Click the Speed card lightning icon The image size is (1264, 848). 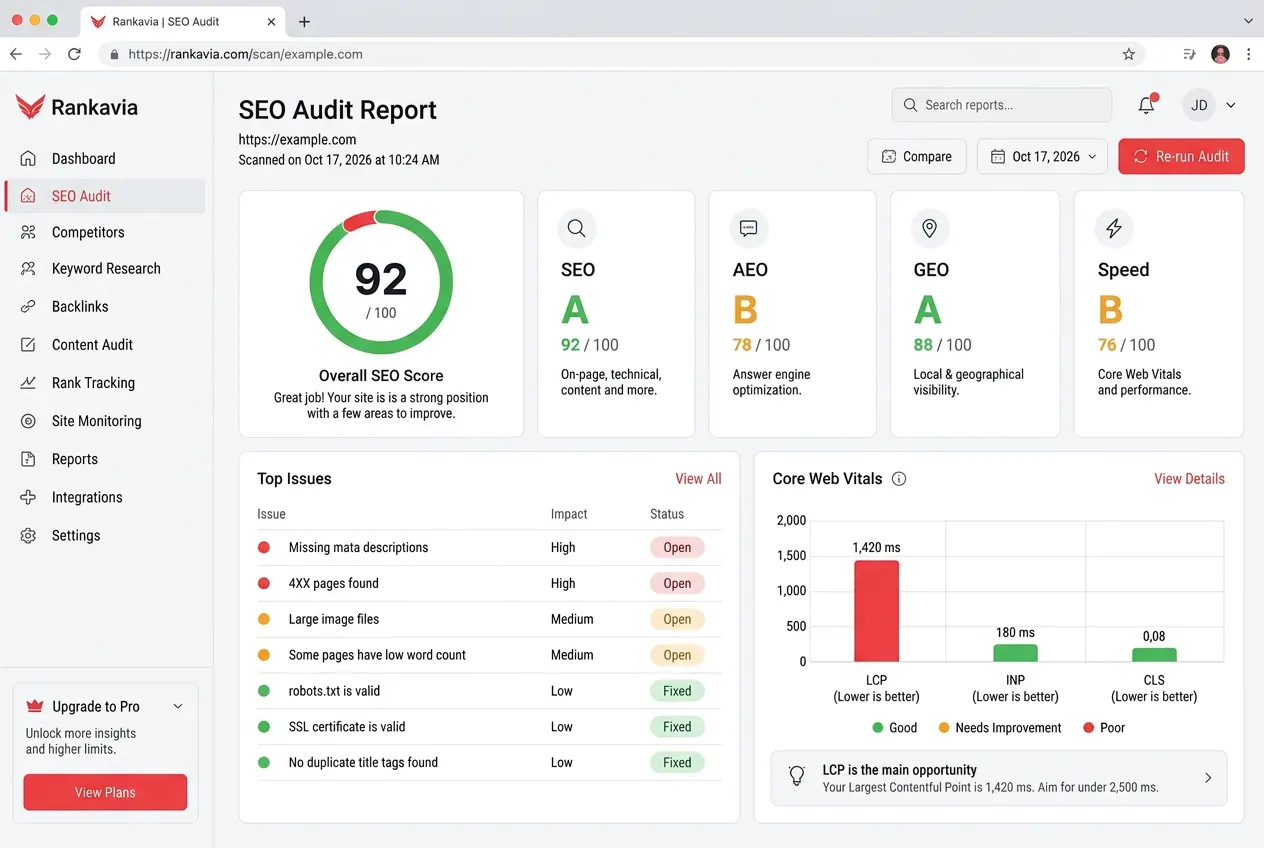1113,228
